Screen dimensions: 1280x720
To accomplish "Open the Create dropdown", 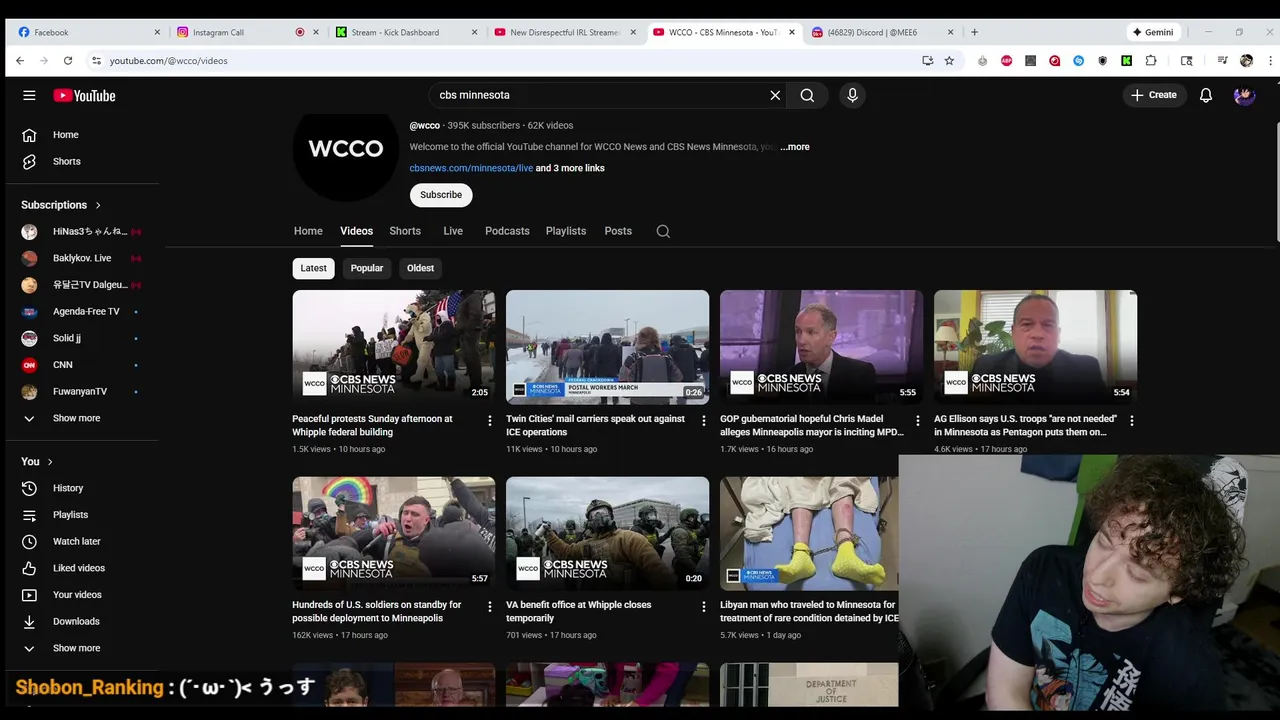I will pyautogui.click(x=1154, y=95).
